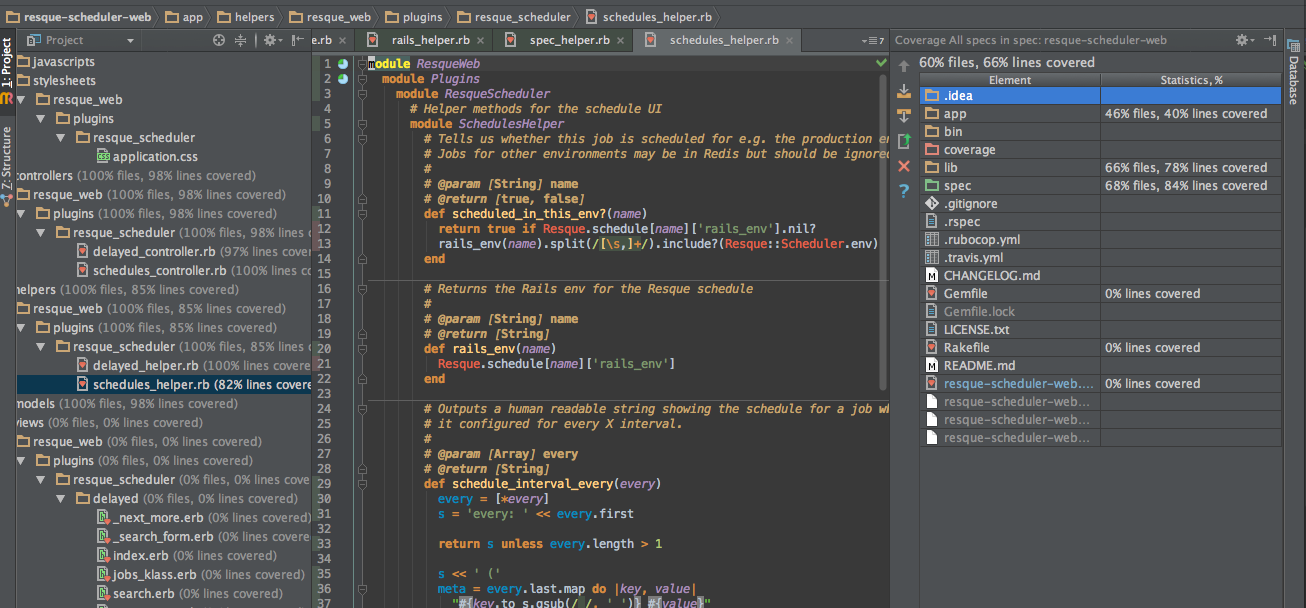The width and height of the screenshot is (1306, 608).
Task: Click the green inspection checkmark in editor
Action: click(x=881, y=62)
